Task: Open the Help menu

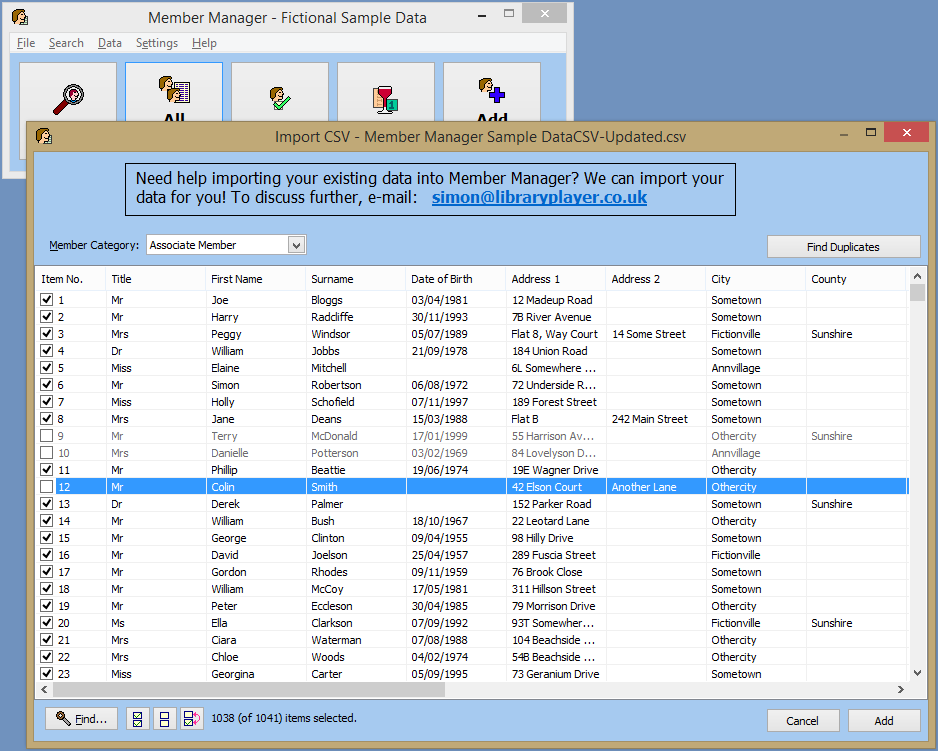Action: 204,43
